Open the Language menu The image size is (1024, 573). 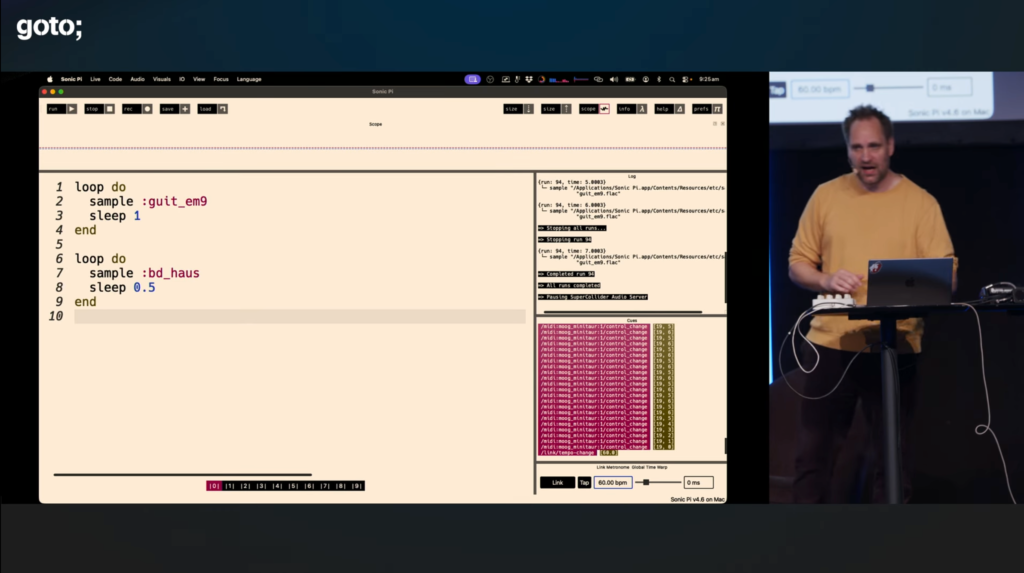pyautogui.click(x=249, y=79)
